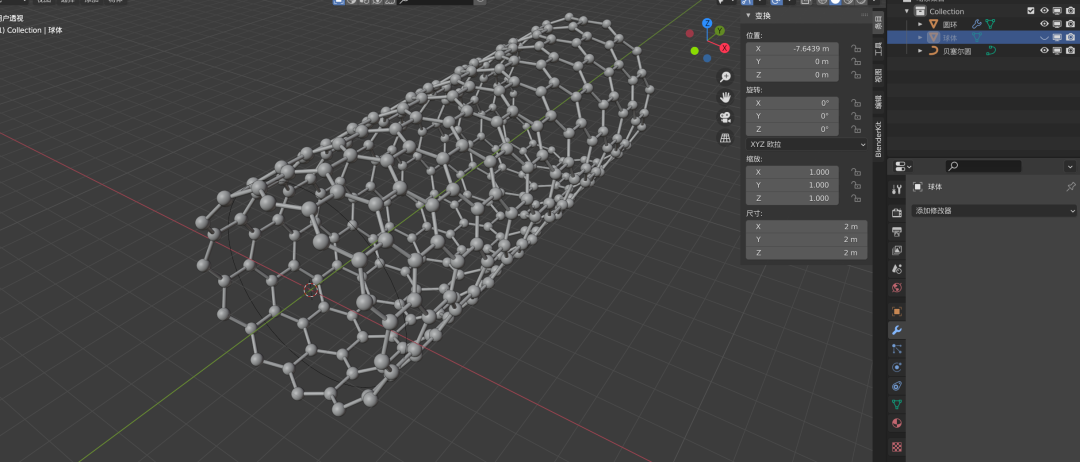Toggle render camera icon for 贝塞尔圆
1080x462 pixels.
pyautogui.click(x=1070, y=50)
